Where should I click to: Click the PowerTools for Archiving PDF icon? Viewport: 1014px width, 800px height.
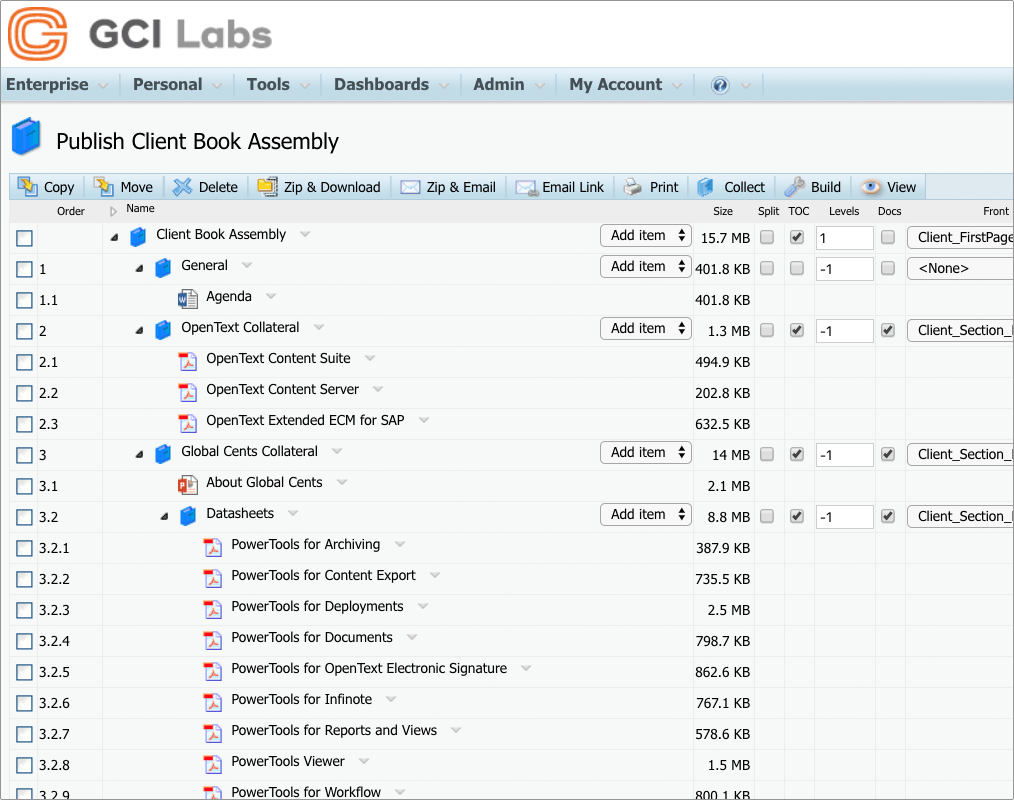point(213,547)
